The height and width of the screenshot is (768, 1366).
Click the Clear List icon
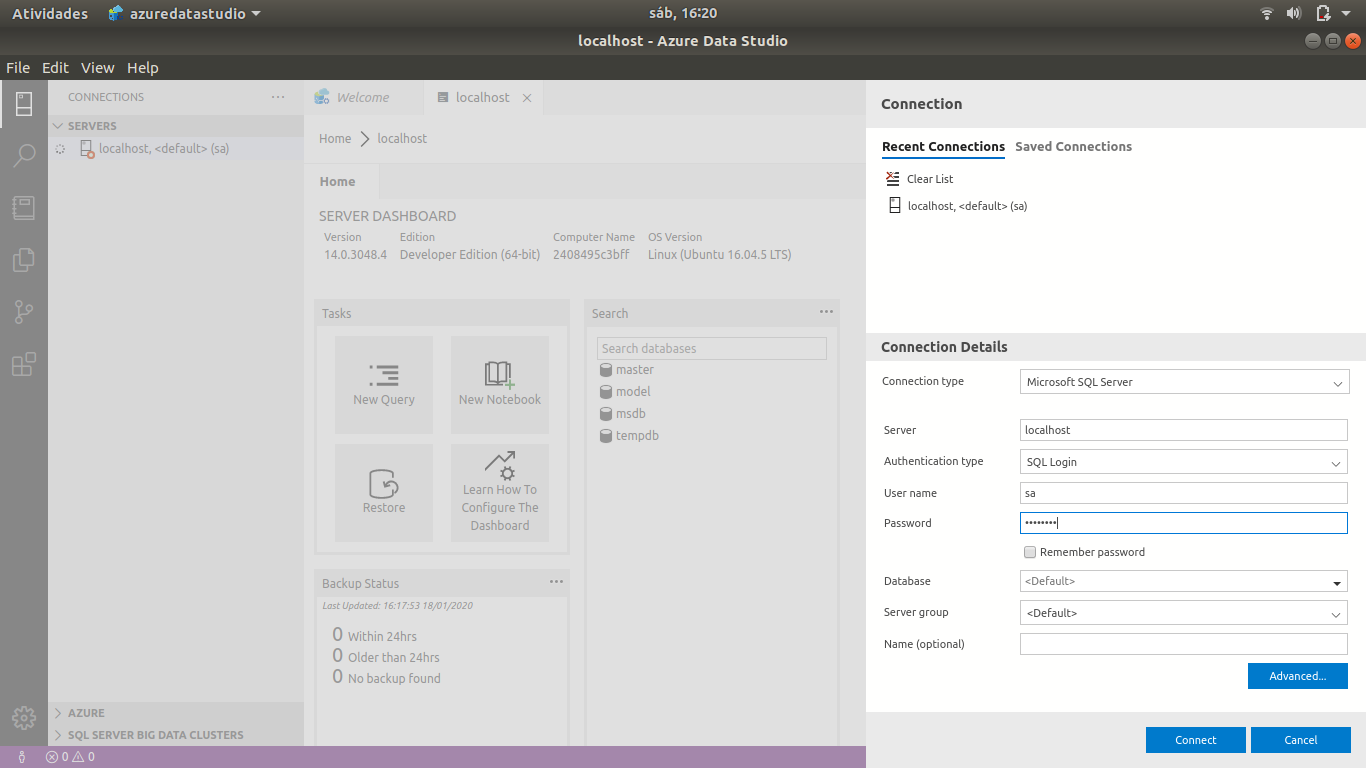[x=893, y=178]
